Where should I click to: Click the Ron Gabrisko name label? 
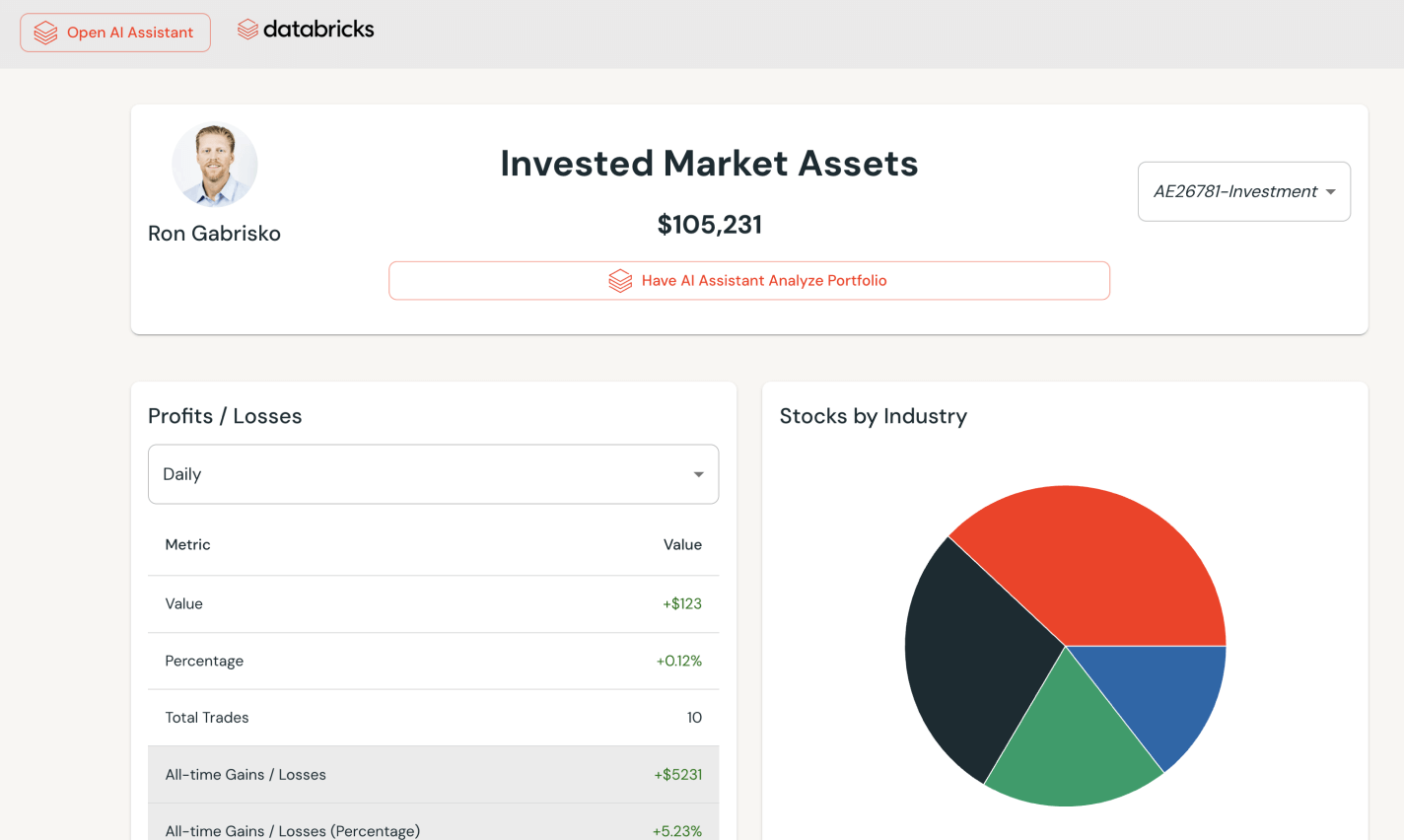click(214, 234)
